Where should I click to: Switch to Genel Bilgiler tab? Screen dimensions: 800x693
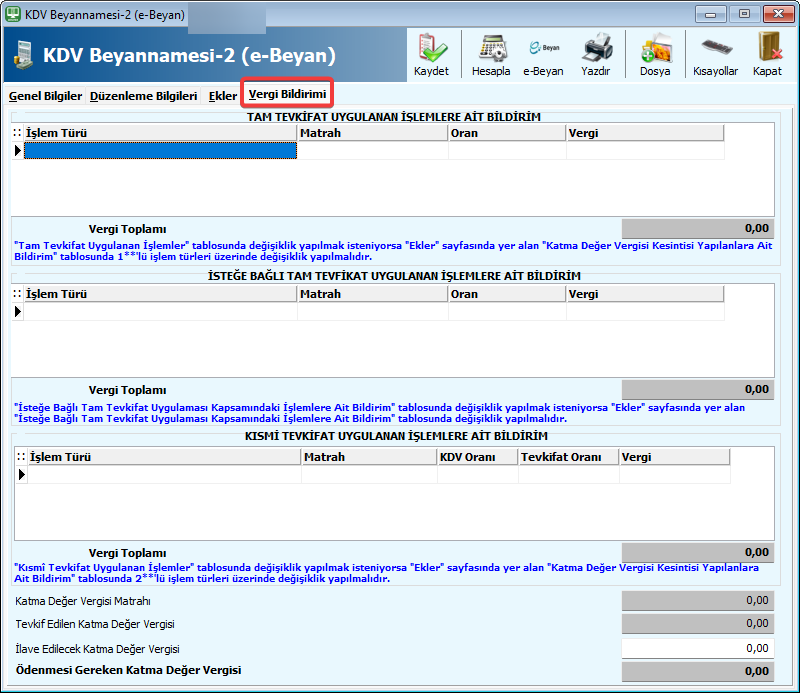click(x=45, y=96)
